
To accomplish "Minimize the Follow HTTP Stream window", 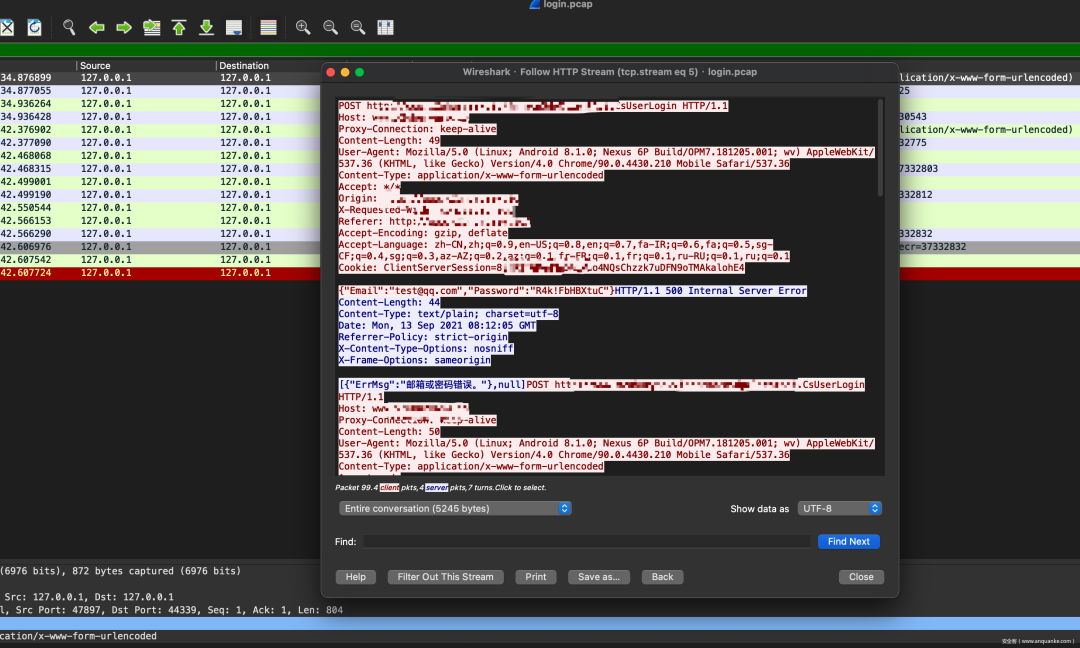I will click(345, 72).
